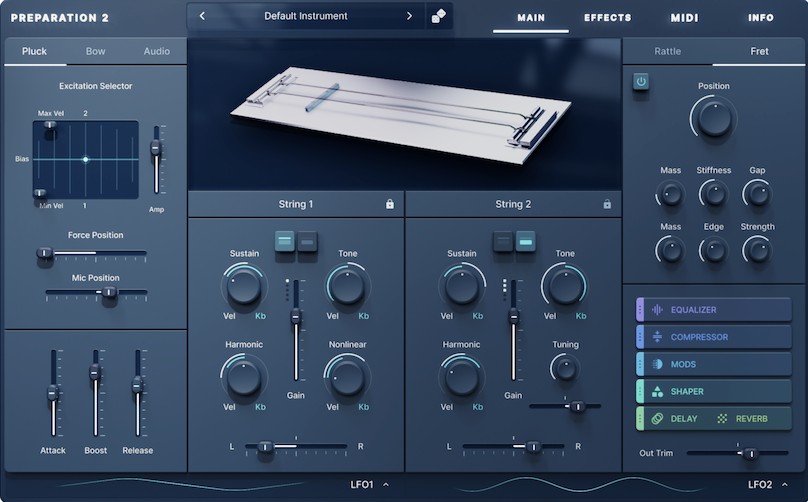The height and width of the screenshot is (502, 808).
Task: Click the String 1 pan slider handle
Action: [x=265, y=447]
